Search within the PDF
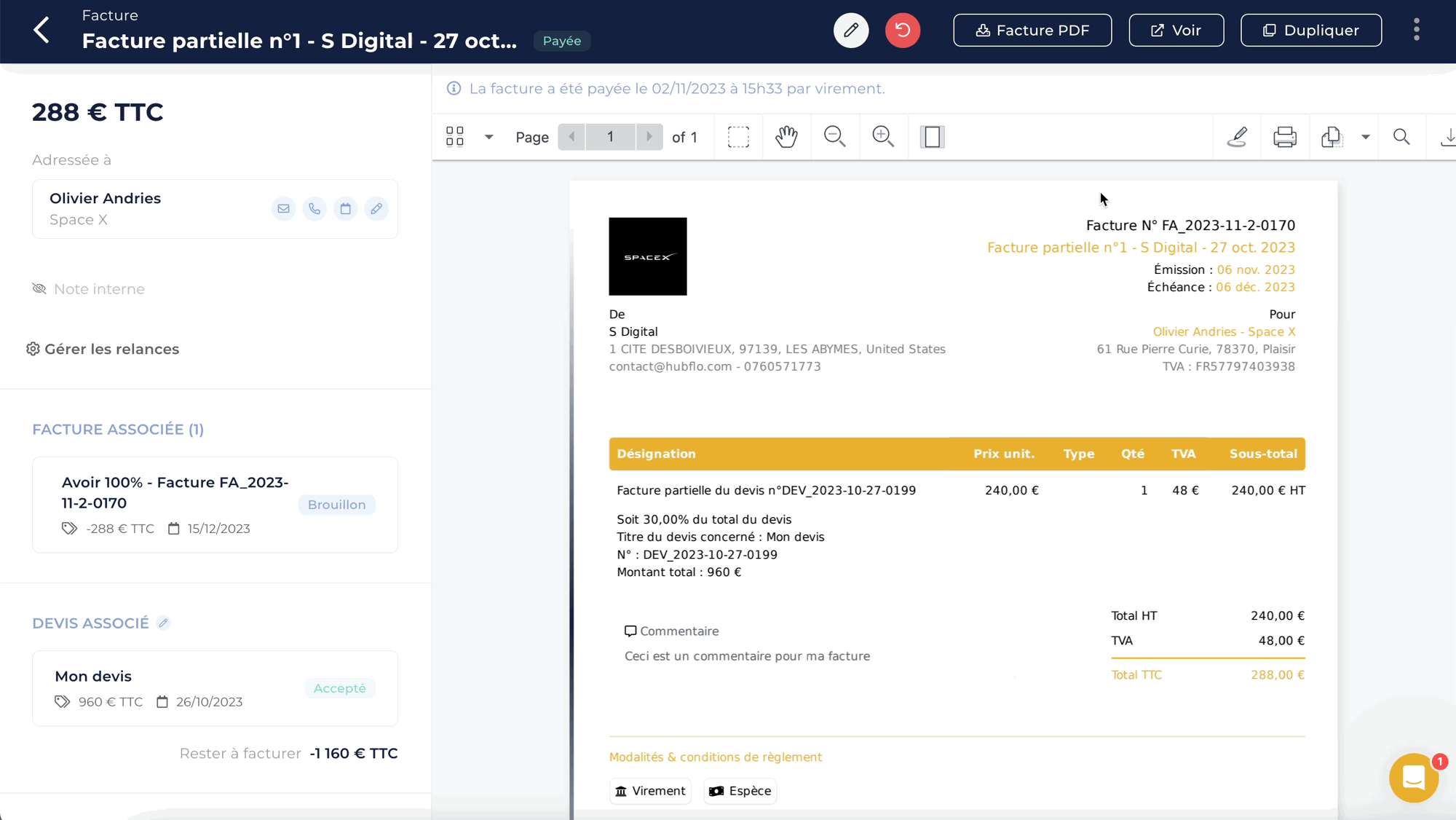 click(1401, 137)
